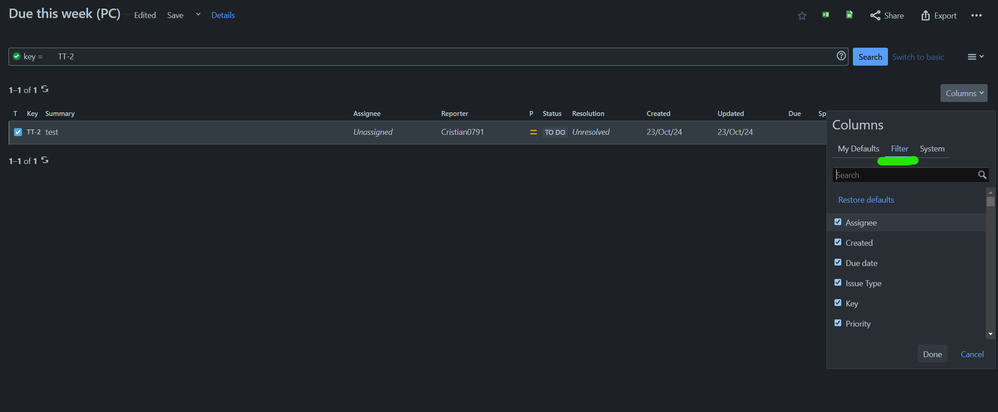This screenshot has width=998, height=412.
Task: Sort by the Assignee column header
Action: click(367, 114)
